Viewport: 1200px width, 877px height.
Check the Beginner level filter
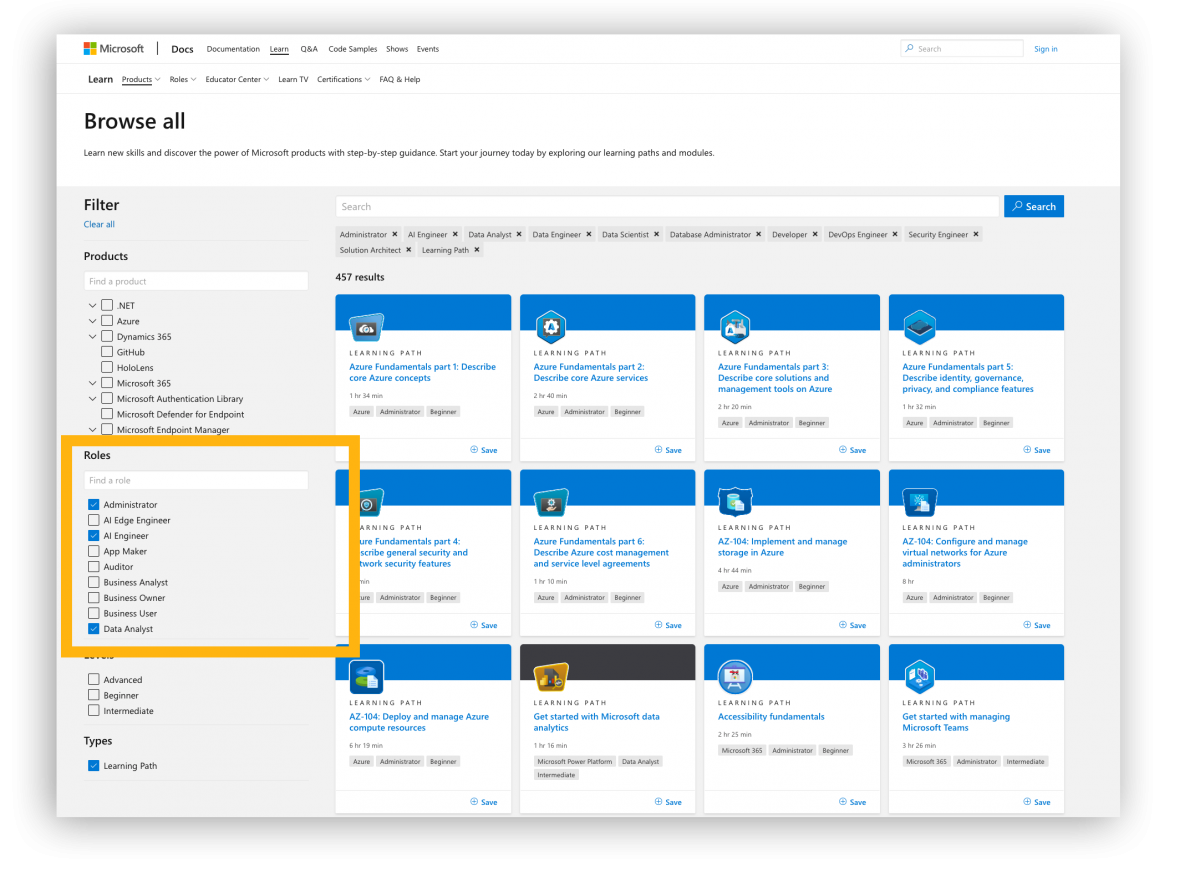pyautogui.click(x=94, y=695)
